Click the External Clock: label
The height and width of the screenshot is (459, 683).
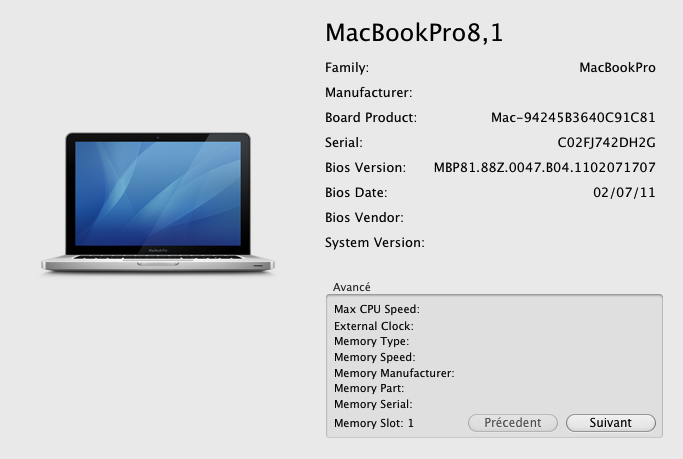[x=374, y=326]
